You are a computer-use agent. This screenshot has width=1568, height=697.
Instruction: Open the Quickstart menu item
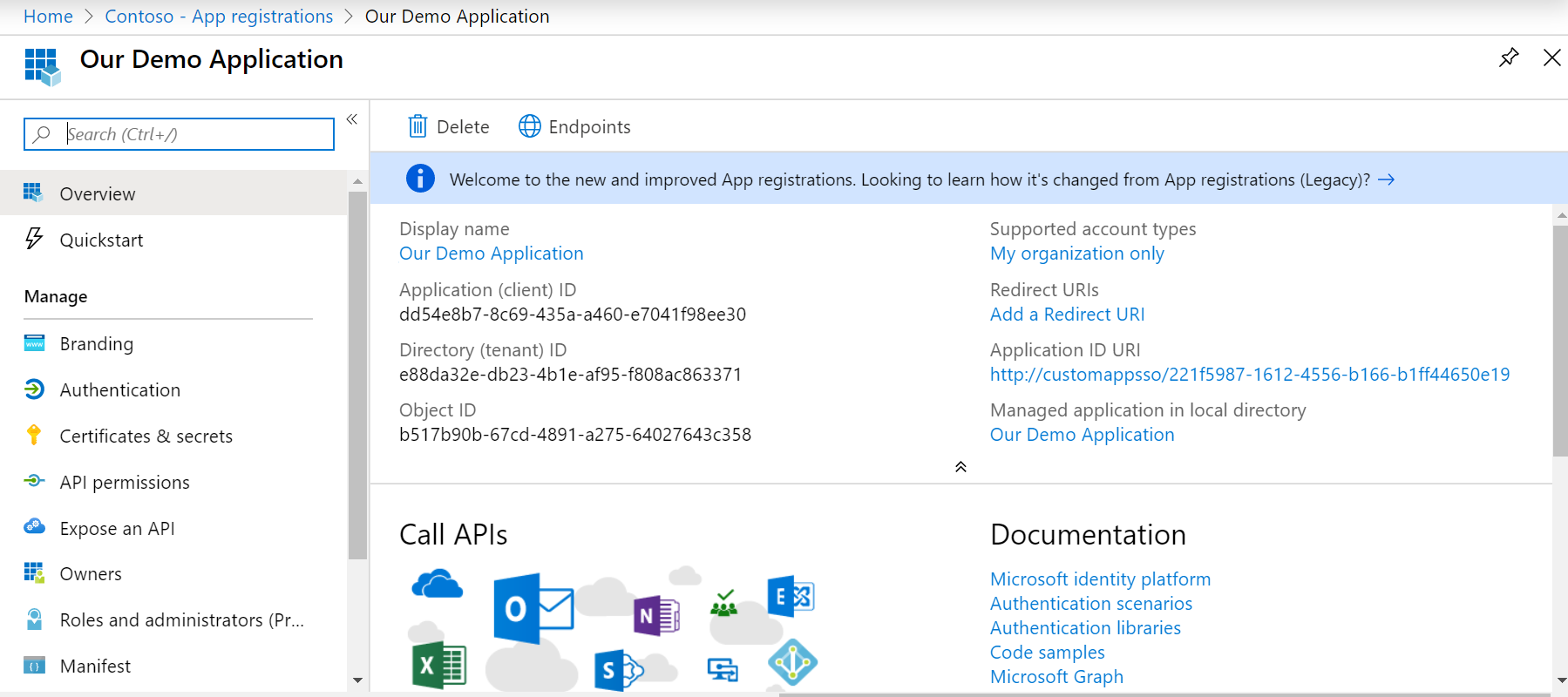173,240
